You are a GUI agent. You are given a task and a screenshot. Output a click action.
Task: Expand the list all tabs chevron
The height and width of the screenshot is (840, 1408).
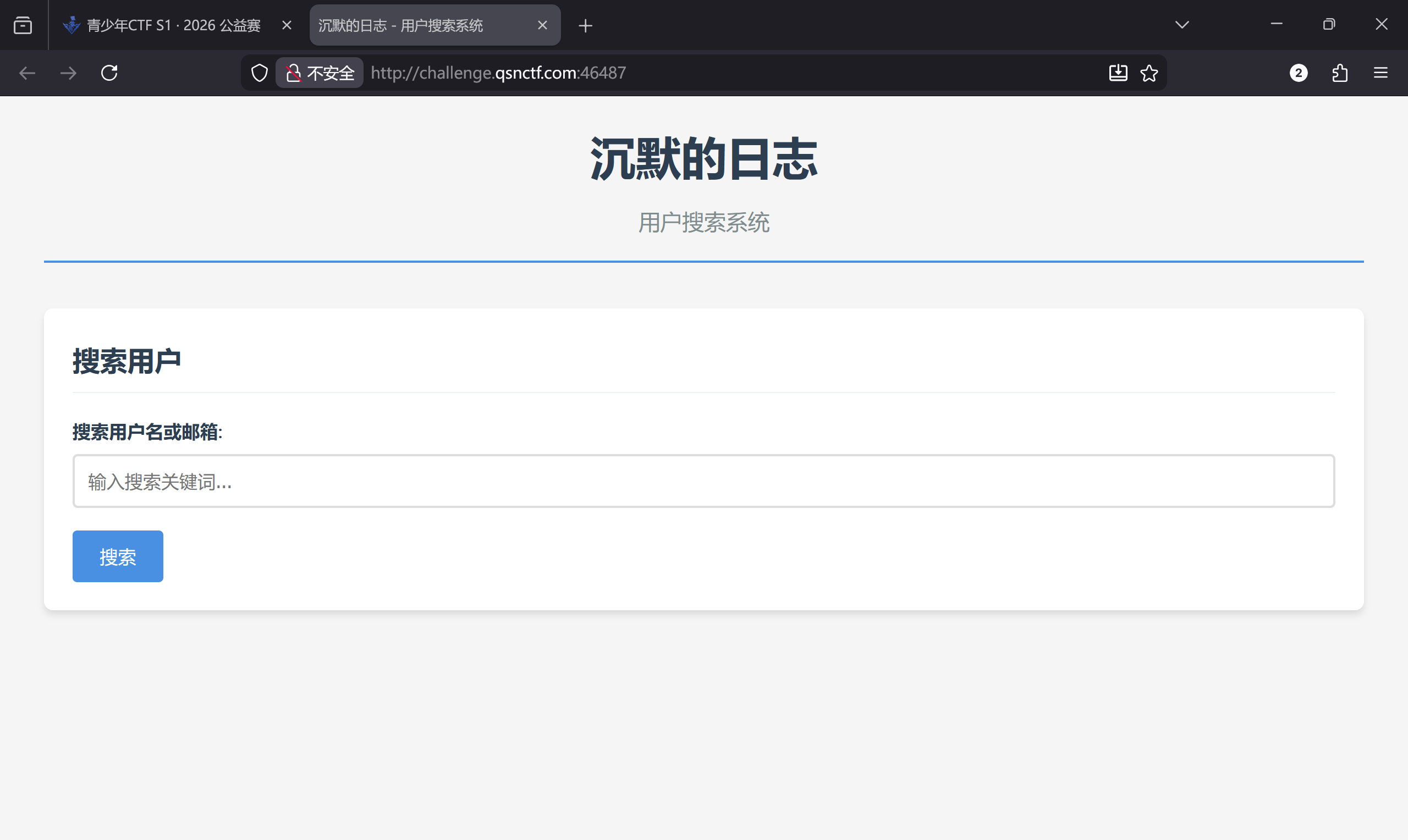pyautogui.click(x=1181, y=25)
